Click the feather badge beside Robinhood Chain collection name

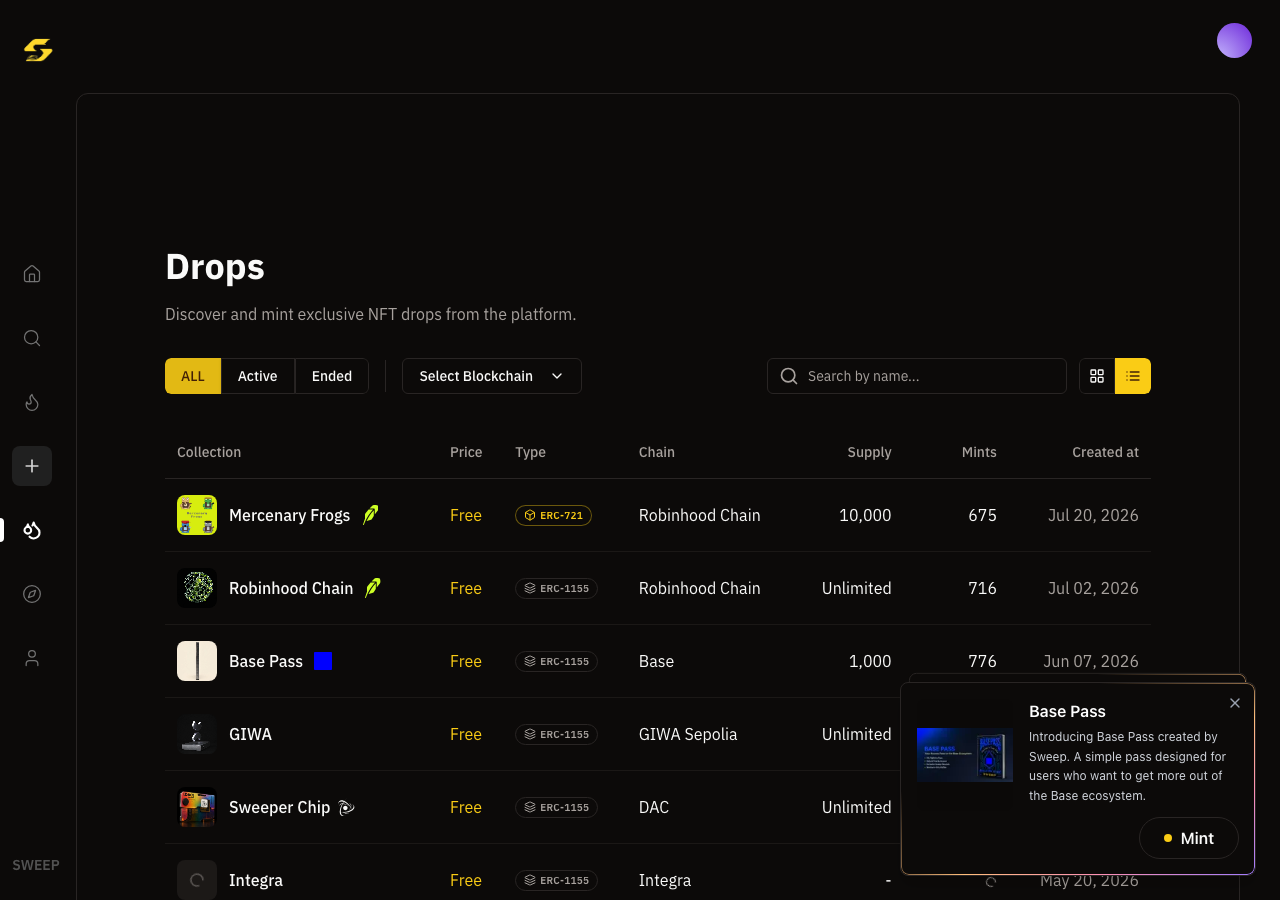coord(373,588)
